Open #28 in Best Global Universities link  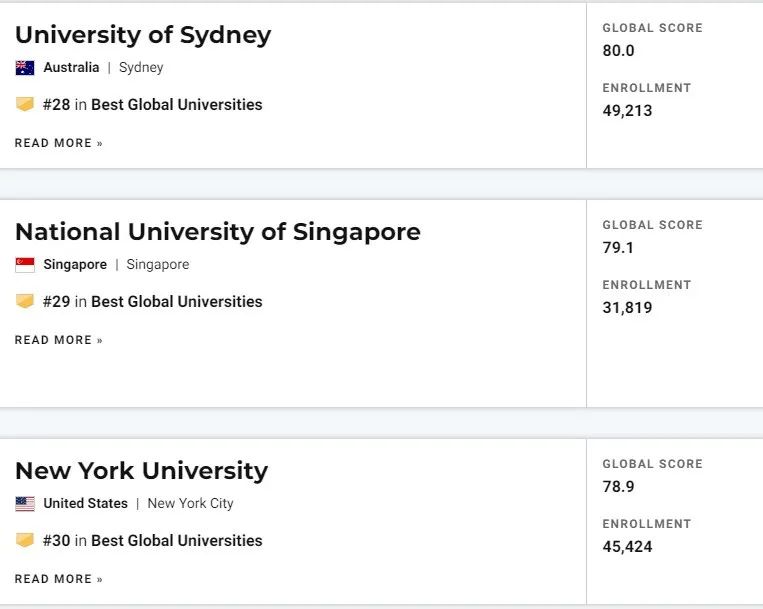click(x=152, y=105)
